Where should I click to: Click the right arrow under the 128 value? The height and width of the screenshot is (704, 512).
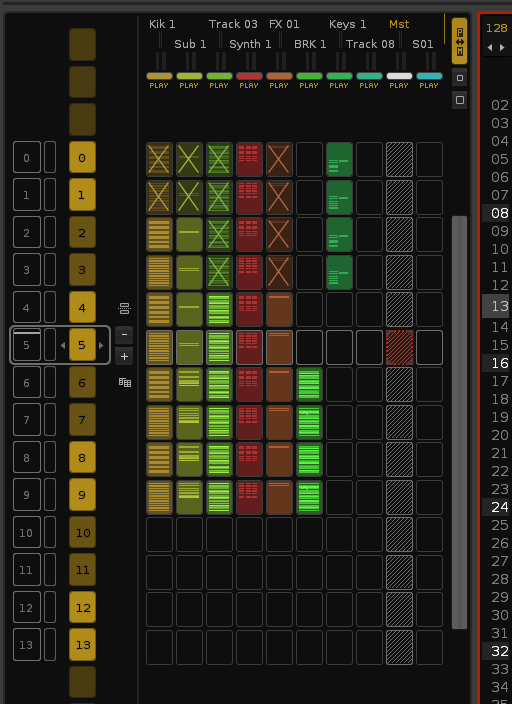tap(502, 48)
